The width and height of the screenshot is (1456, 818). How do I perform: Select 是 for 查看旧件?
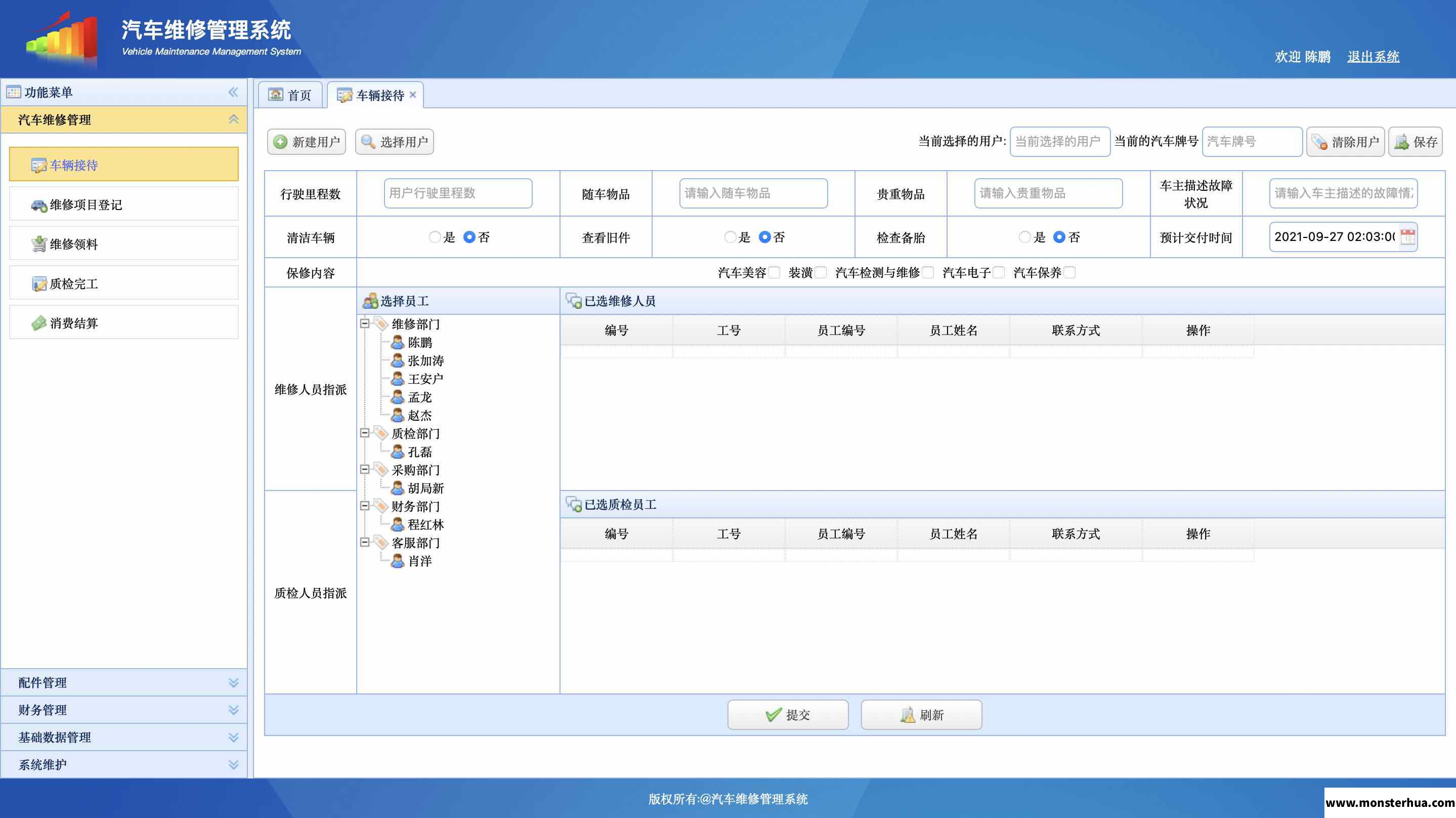[x=730, y=237]
